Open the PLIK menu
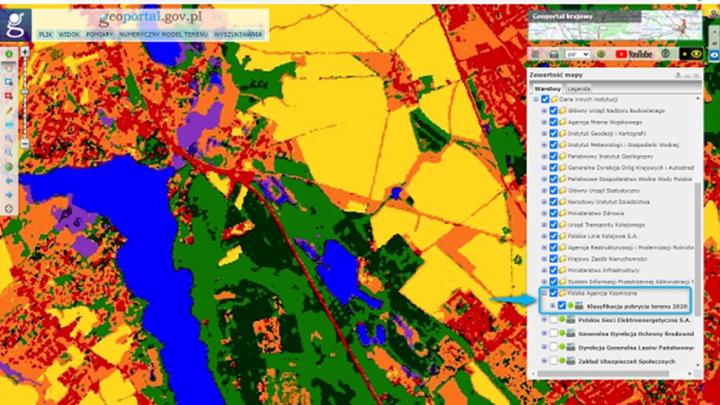Viewport: 720px width, 405px height. [x=45, y=34]
